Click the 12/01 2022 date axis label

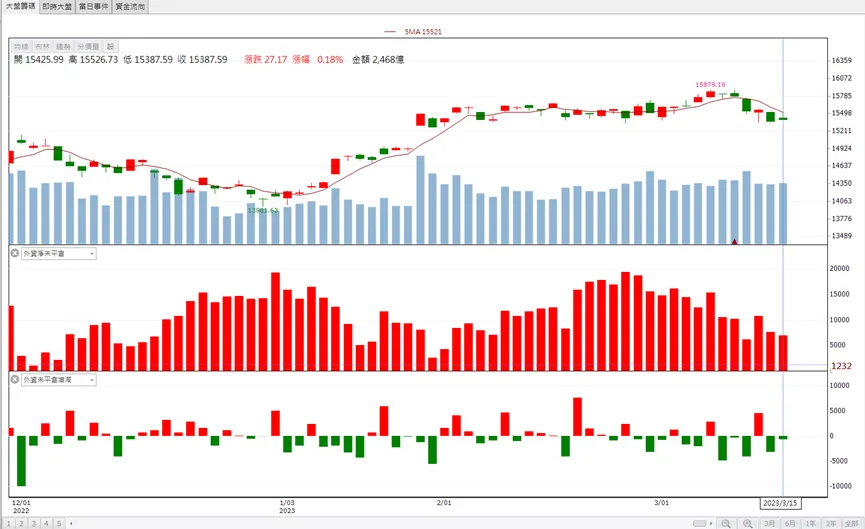point(22,507)
